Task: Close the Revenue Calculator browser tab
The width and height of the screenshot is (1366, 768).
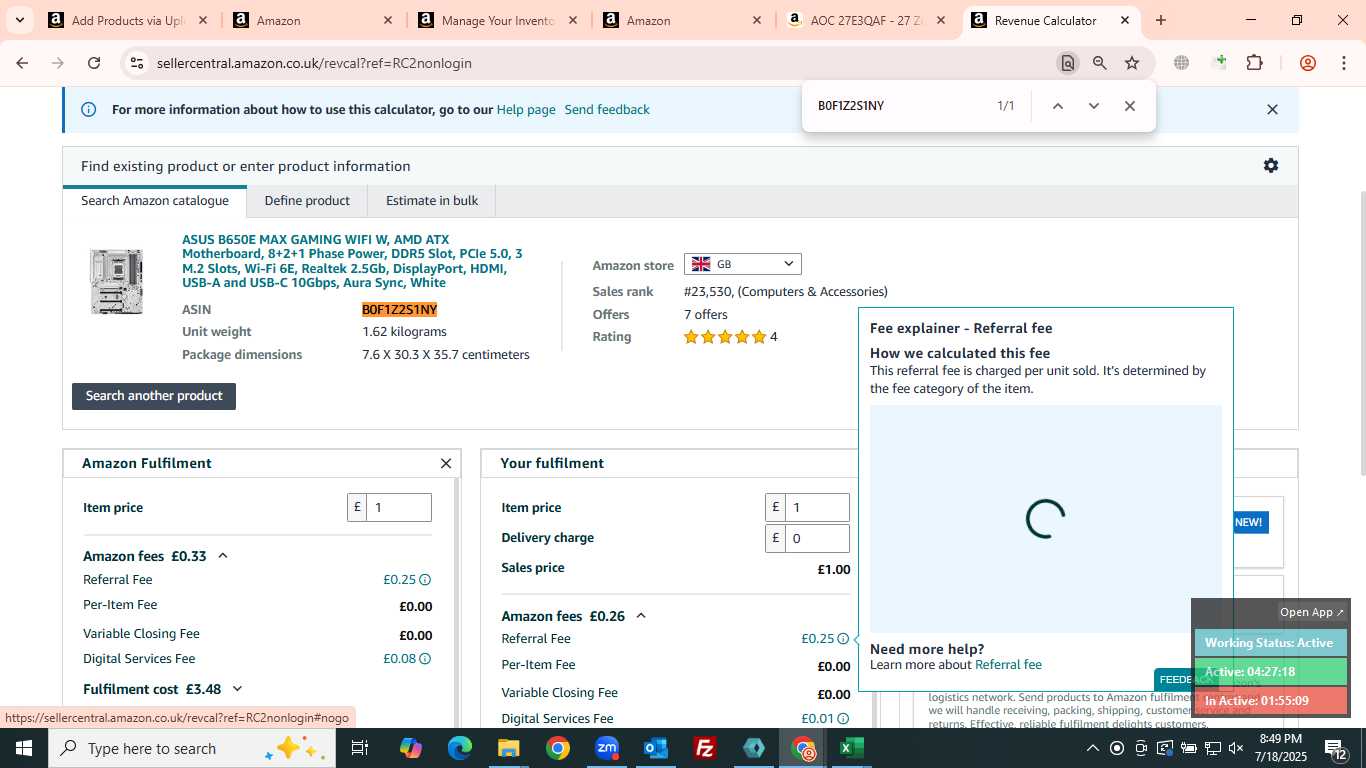Action: [x=1125, y=20]
